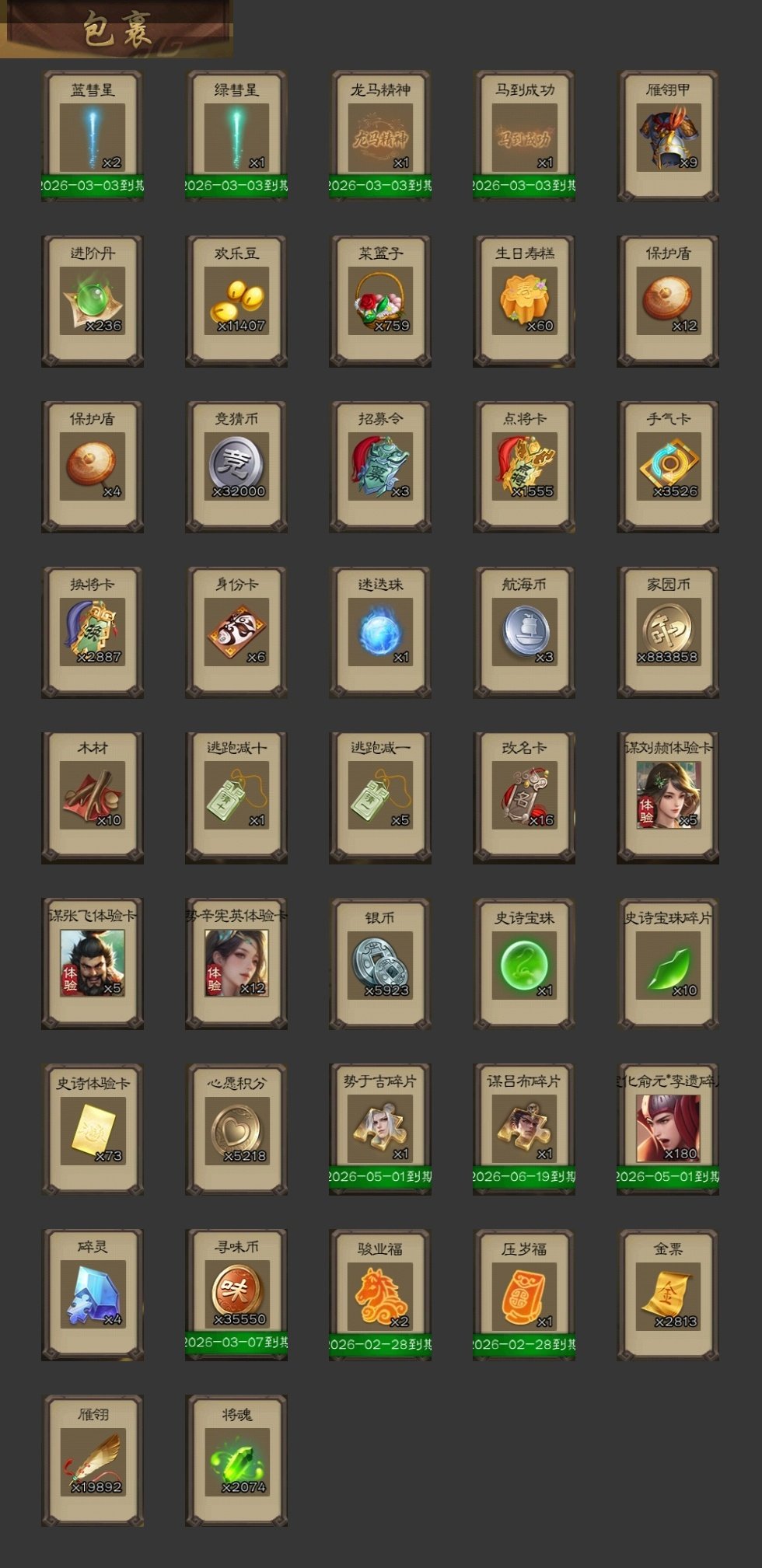The height and width of the screenshot is (1568, 762).
Task: Click the 心愿积分 heart coin item
Action: coord(236,1130)
